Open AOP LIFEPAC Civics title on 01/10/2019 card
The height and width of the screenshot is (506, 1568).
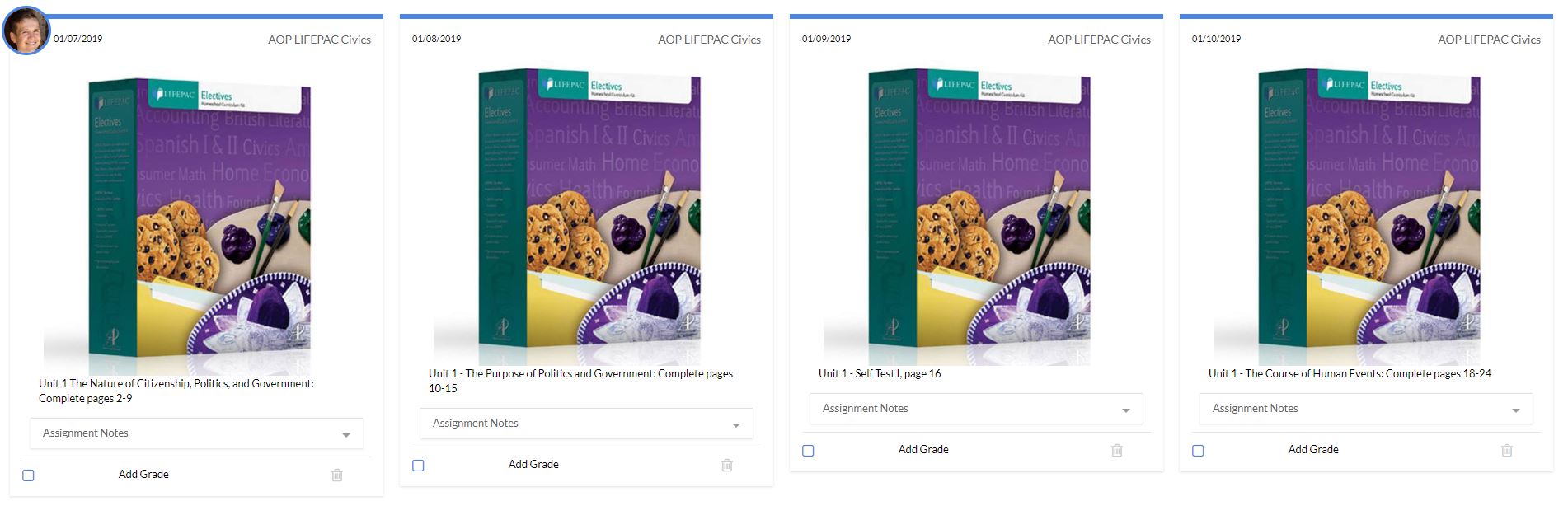point(1489,40)
